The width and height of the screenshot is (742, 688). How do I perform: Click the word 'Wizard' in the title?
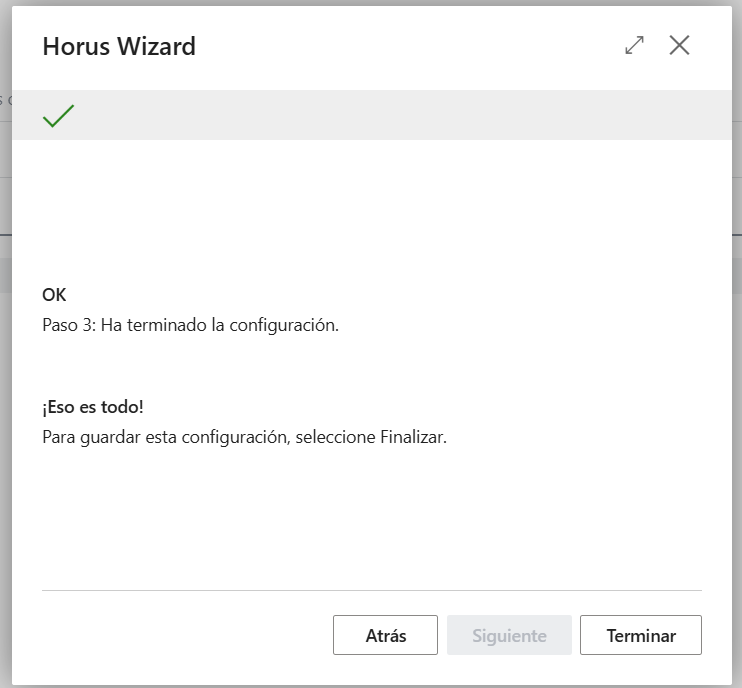click(x=156, y=46)
